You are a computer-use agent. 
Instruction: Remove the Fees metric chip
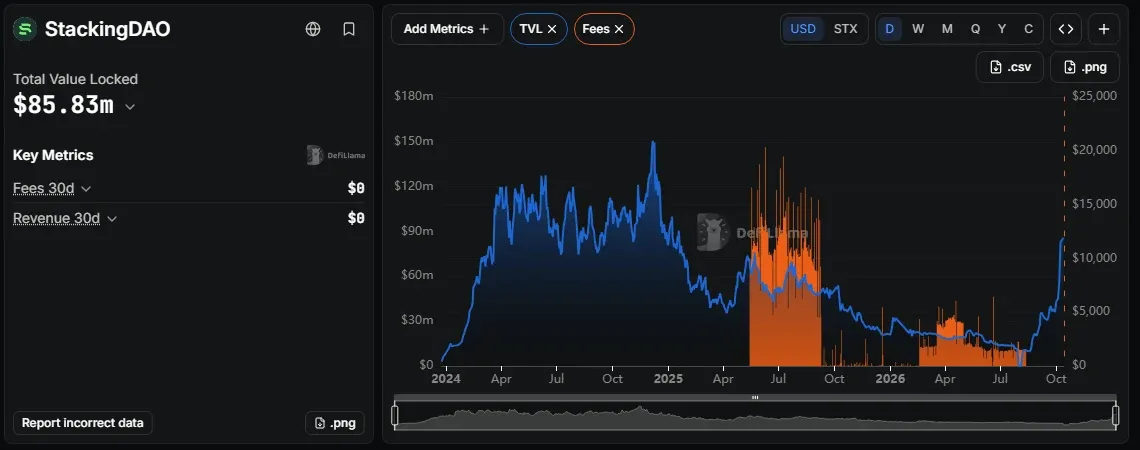click(619, 29)
